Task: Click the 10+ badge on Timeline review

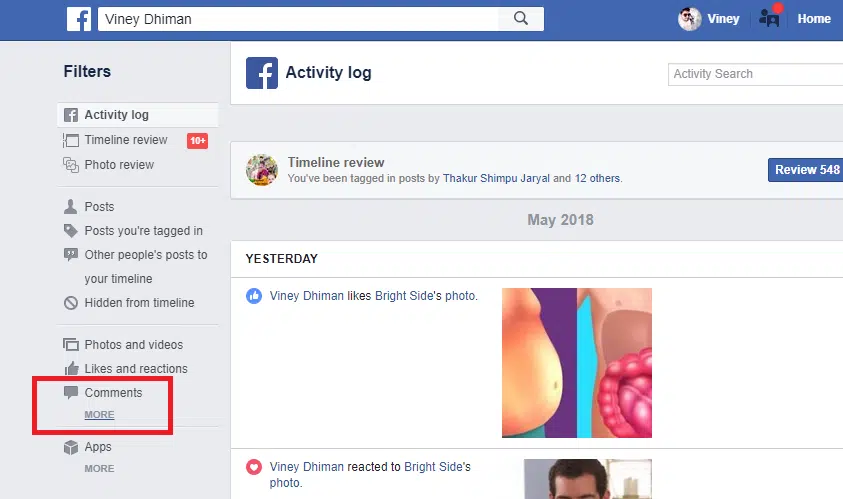Action: (197, 141)
